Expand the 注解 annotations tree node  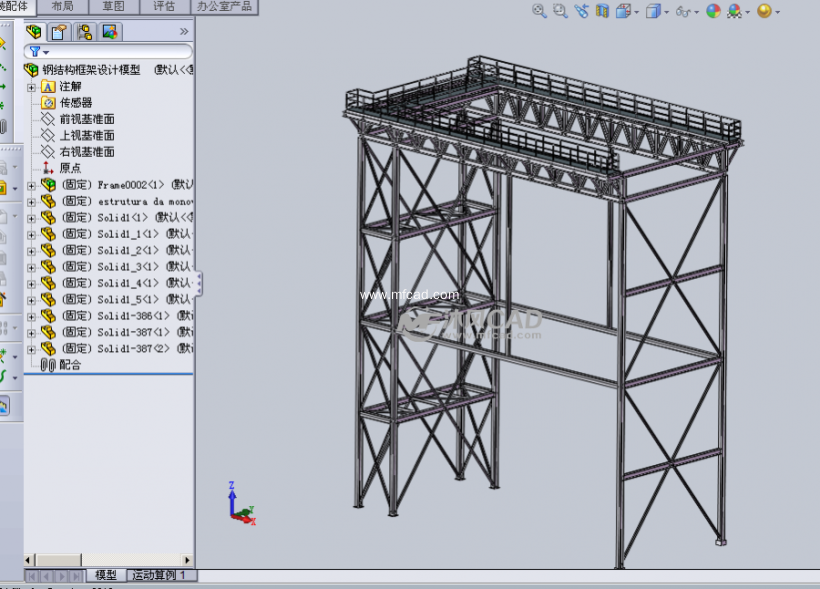click(31, 85)
